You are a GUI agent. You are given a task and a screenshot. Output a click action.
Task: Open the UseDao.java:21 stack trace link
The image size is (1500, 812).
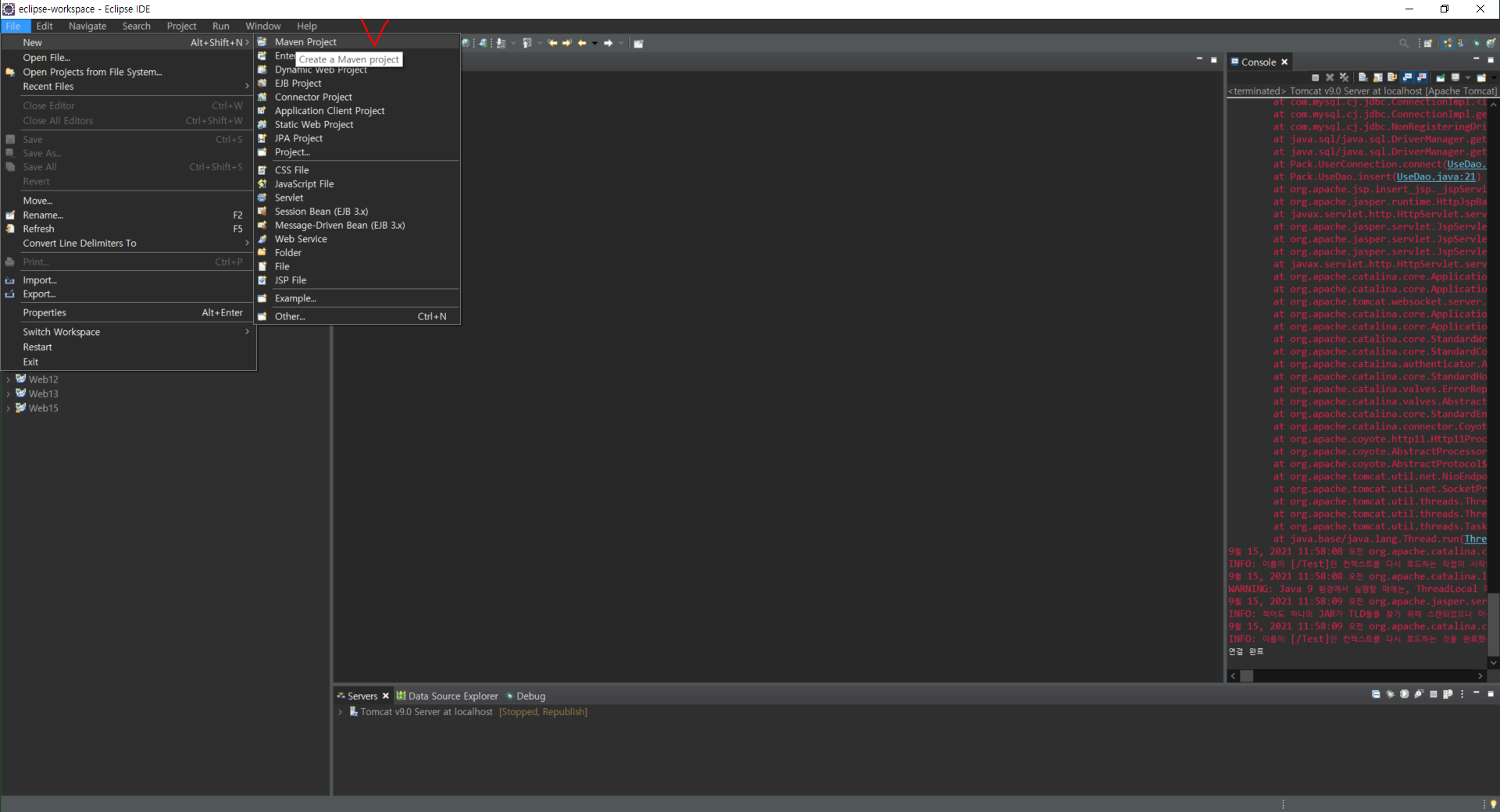pyautogui.click(x=1436, y=177)
